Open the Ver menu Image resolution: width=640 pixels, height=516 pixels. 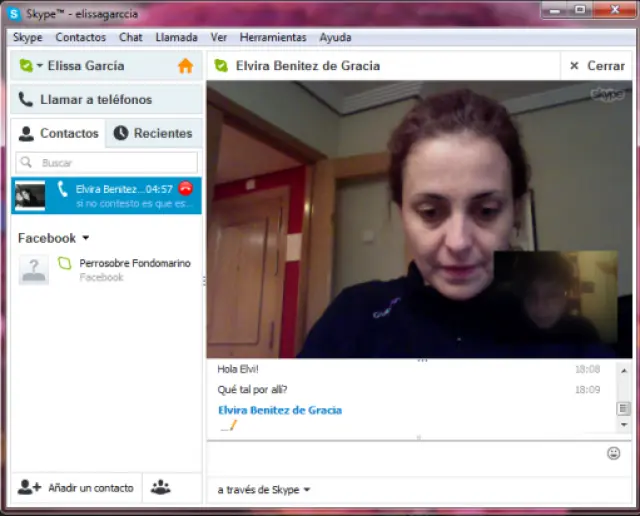[218, 38]
